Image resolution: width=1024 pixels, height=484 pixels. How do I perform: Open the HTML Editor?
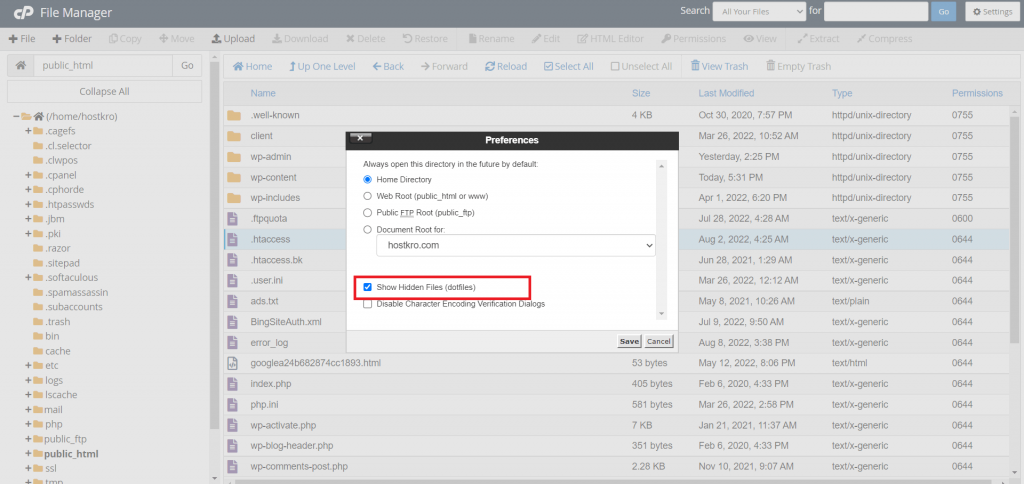[x=611, y=39]
